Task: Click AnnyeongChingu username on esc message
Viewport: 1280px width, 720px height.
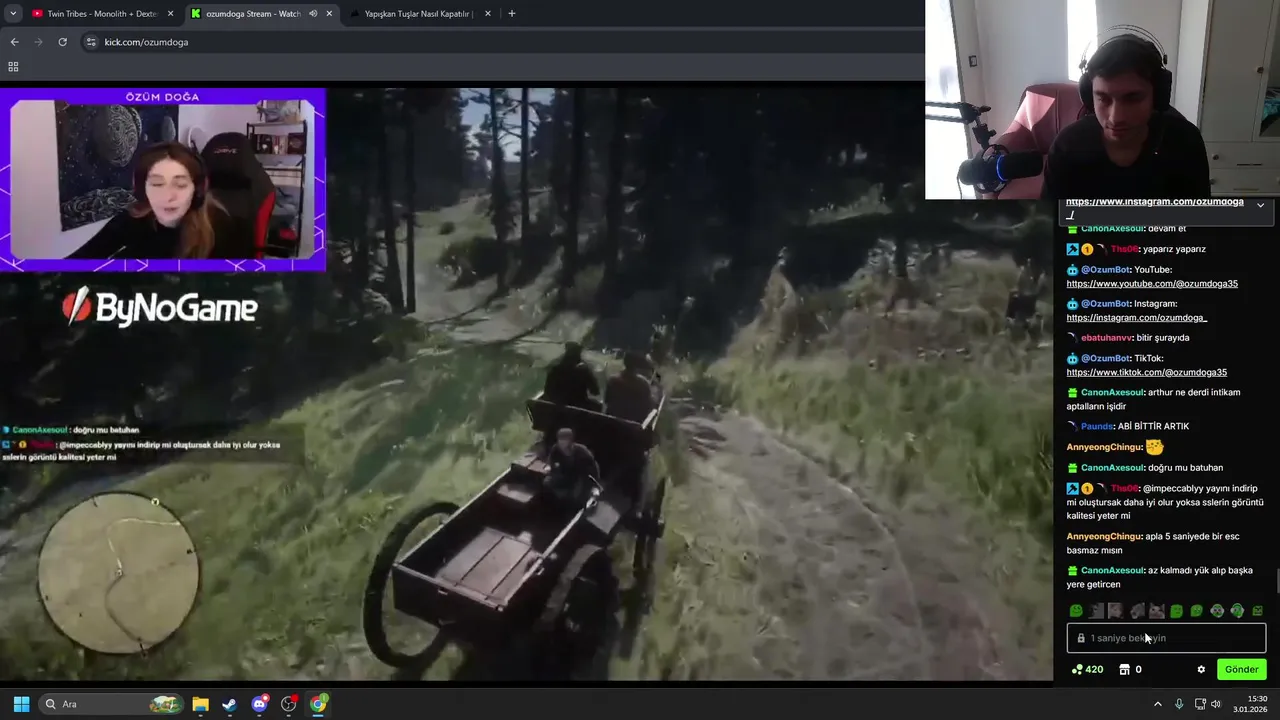Action: point(1104,537)
